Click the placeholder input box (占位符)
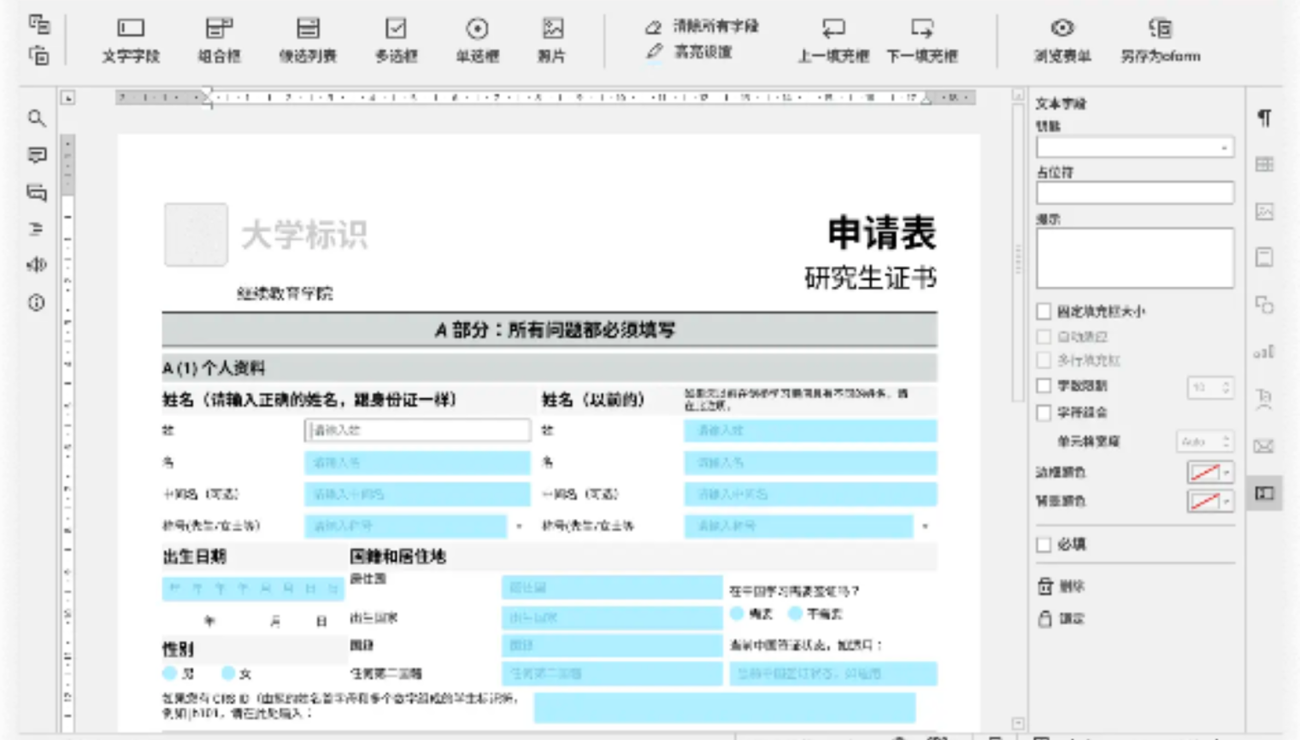 [1134, 193]
